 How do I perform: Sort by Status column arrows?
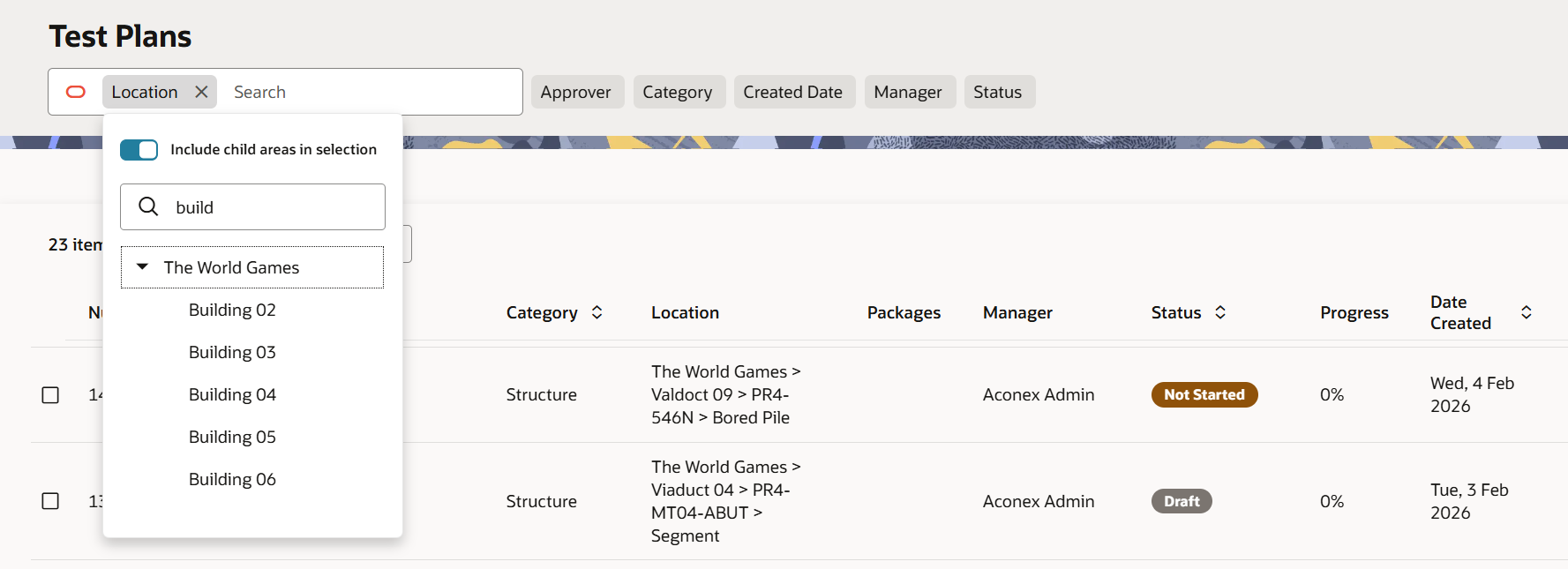click(1220, 312)
